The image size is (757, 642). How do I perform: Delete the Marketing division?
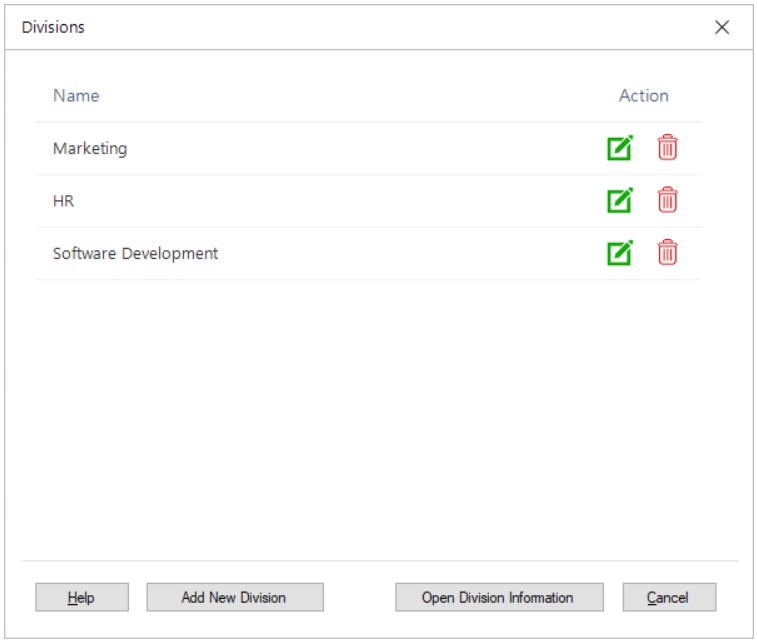[667, 148]
